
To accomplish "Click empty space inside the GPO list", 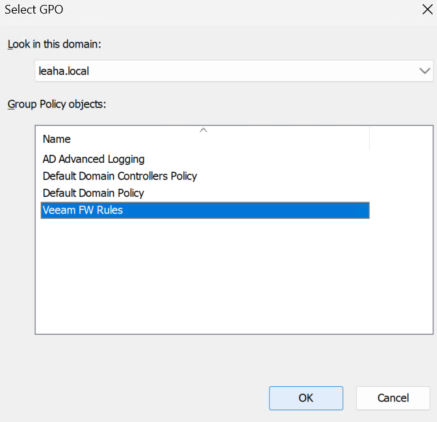I will click(x=234, y=277).
